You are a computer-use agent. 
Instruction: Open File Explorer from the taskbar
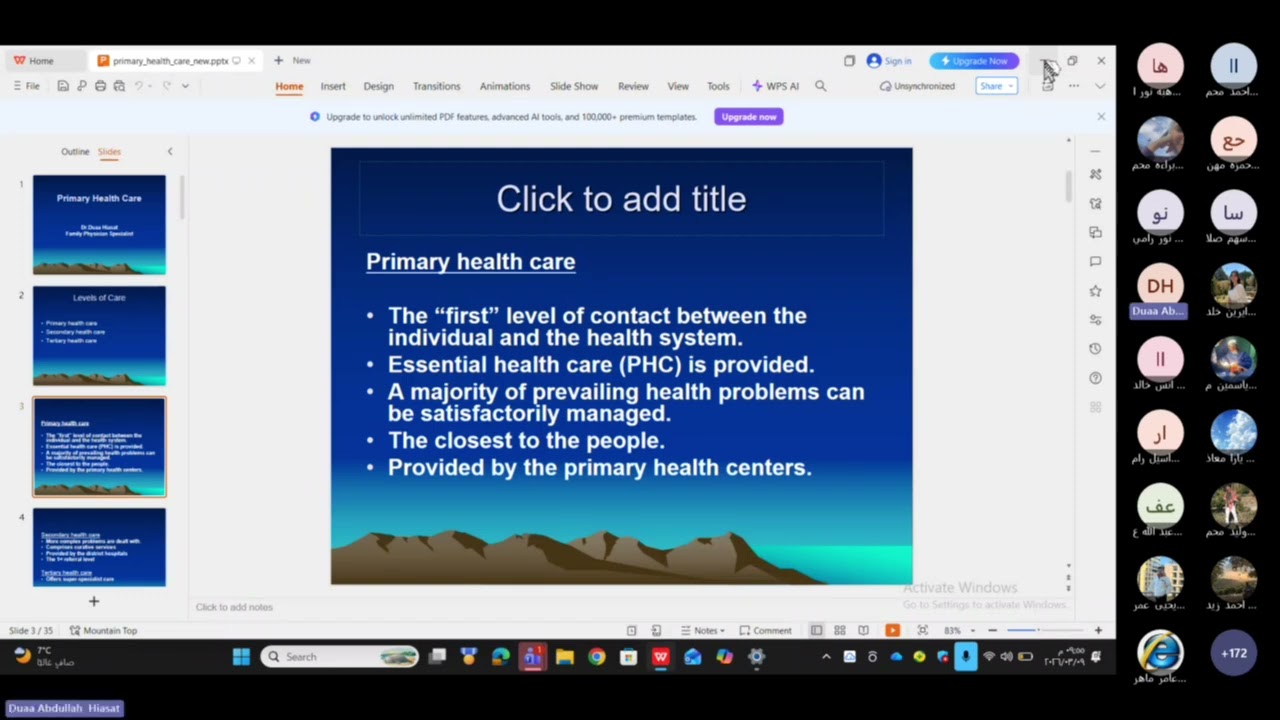coord(564,657)
